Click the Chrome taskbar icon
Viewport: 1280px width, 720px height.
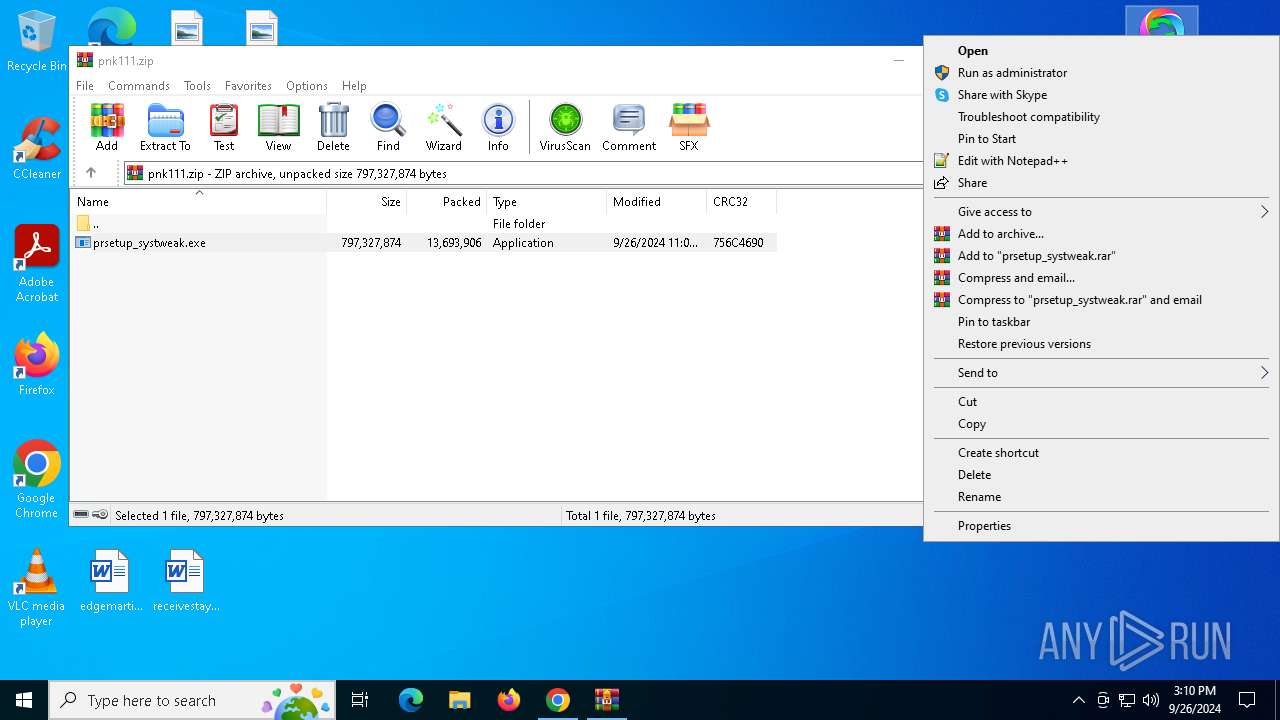click(558, 700)
